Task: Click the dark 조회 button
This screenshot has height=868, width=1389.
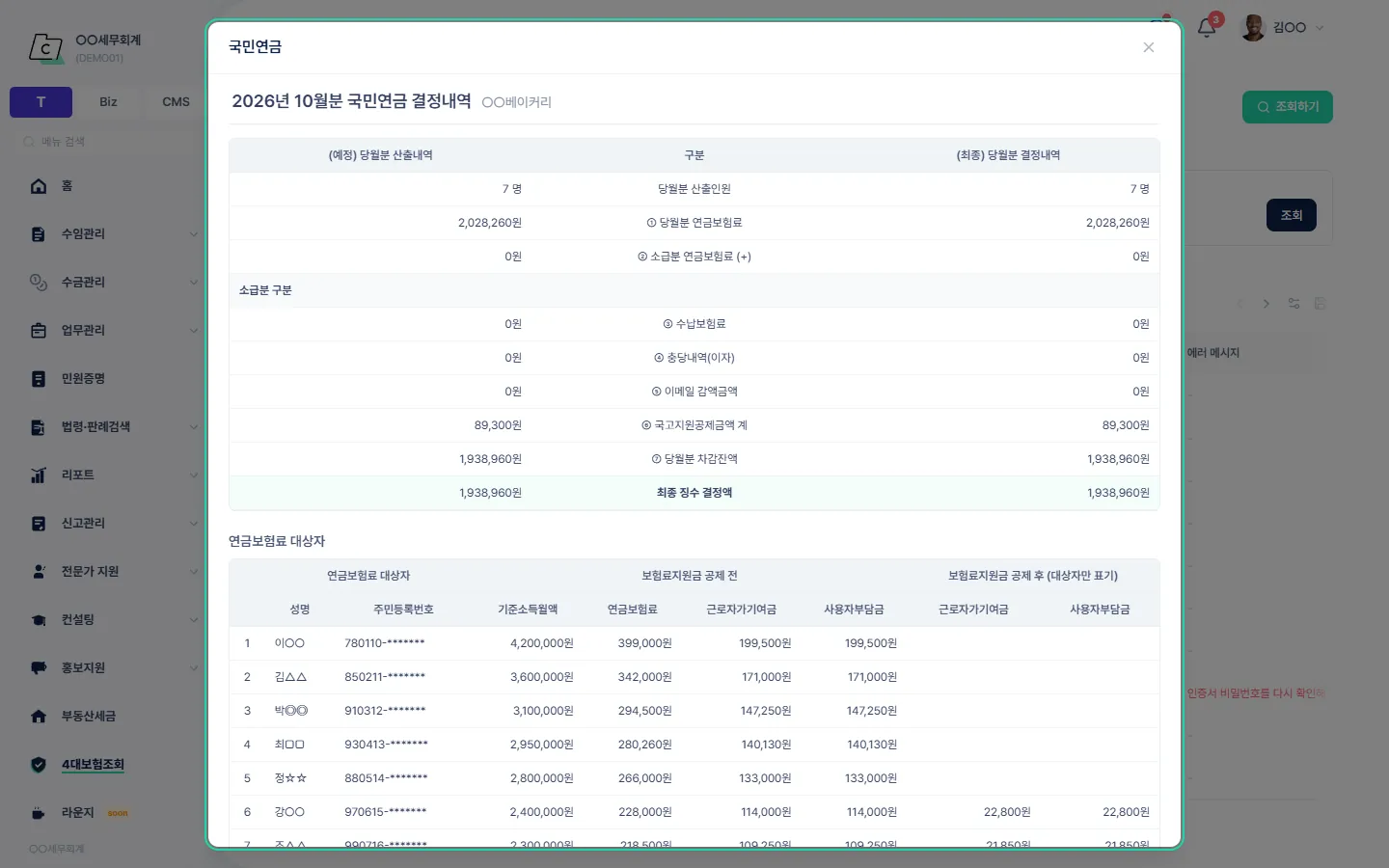Action: 1292,215
